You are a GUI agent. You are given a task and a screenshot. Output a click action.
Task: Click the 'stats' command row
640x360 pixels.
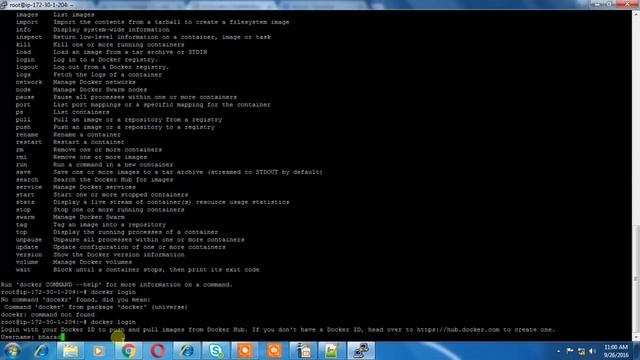pos(153,202)
